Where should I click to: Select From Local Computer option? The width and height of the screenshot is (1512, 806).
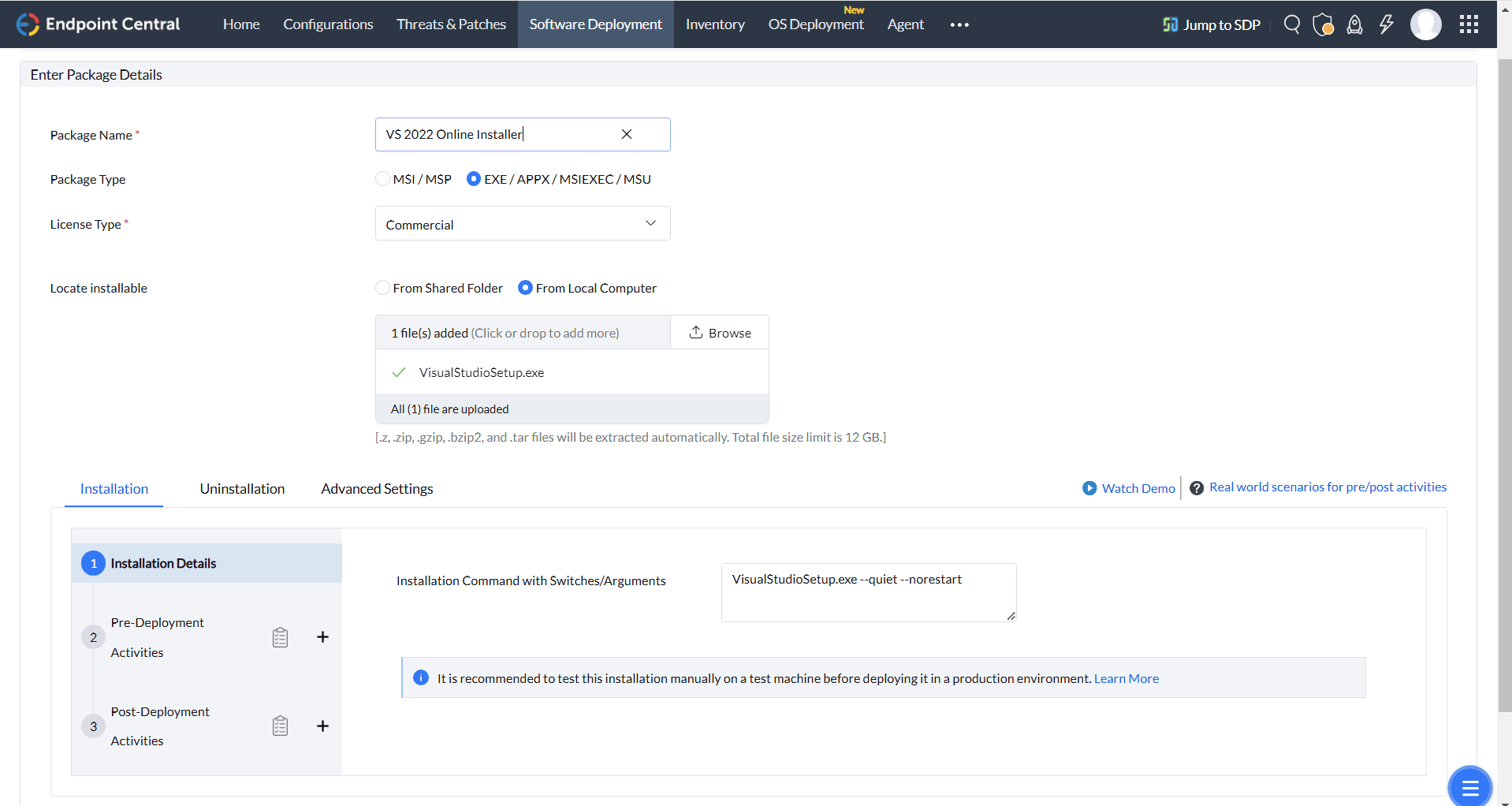(x=526, y=288)
